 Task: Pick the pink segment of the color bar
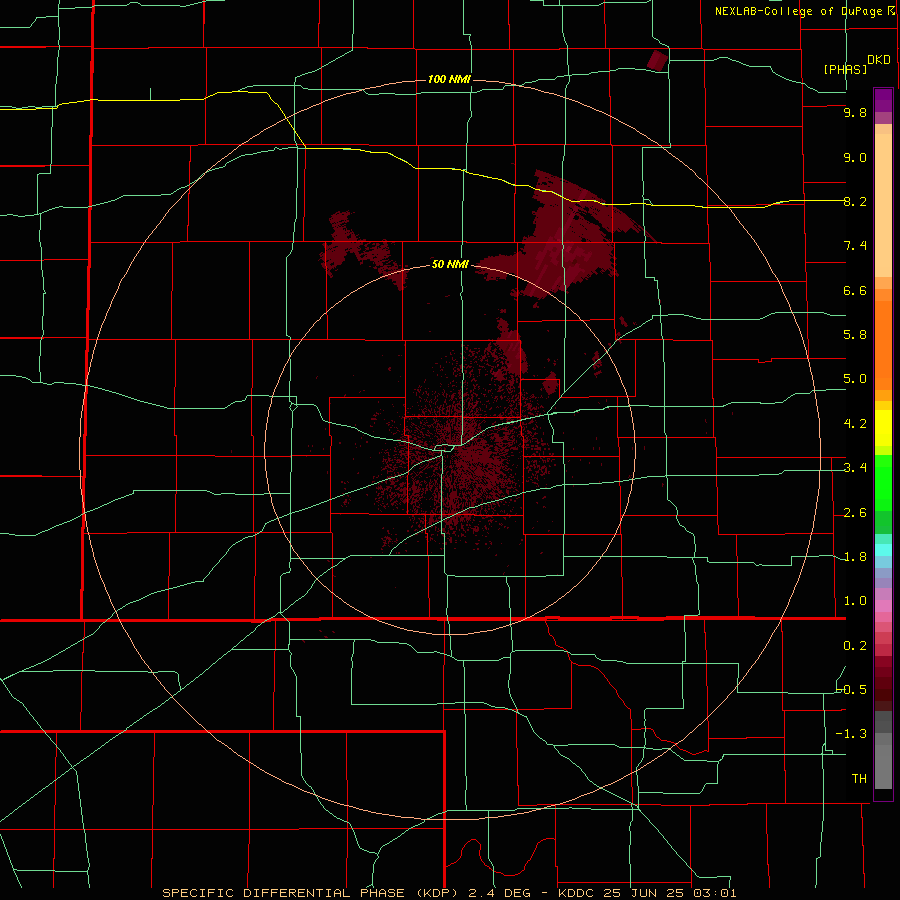click(x=883, y=606)
